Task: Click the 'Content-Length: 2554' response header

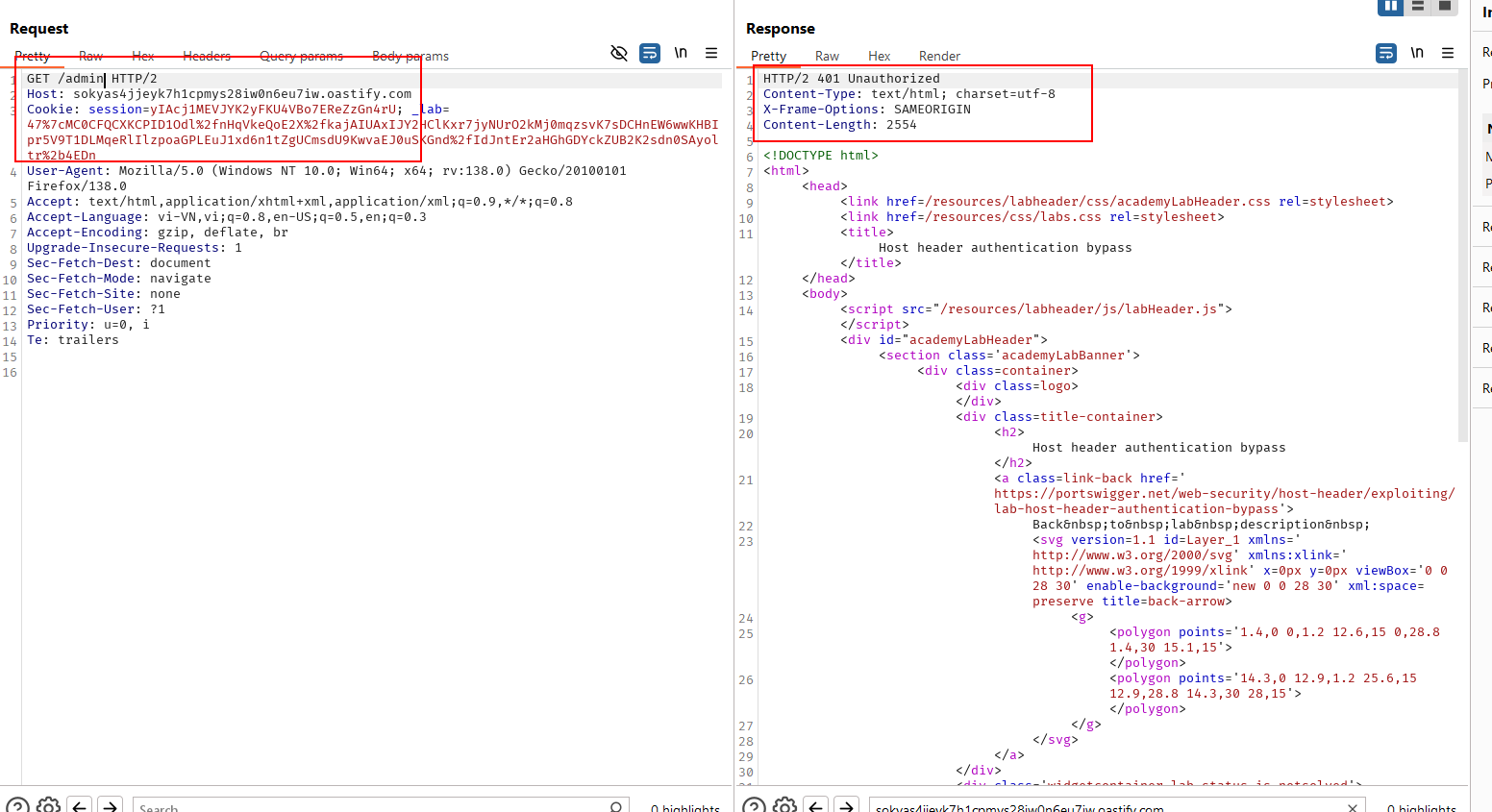Action: pos(840,125)
